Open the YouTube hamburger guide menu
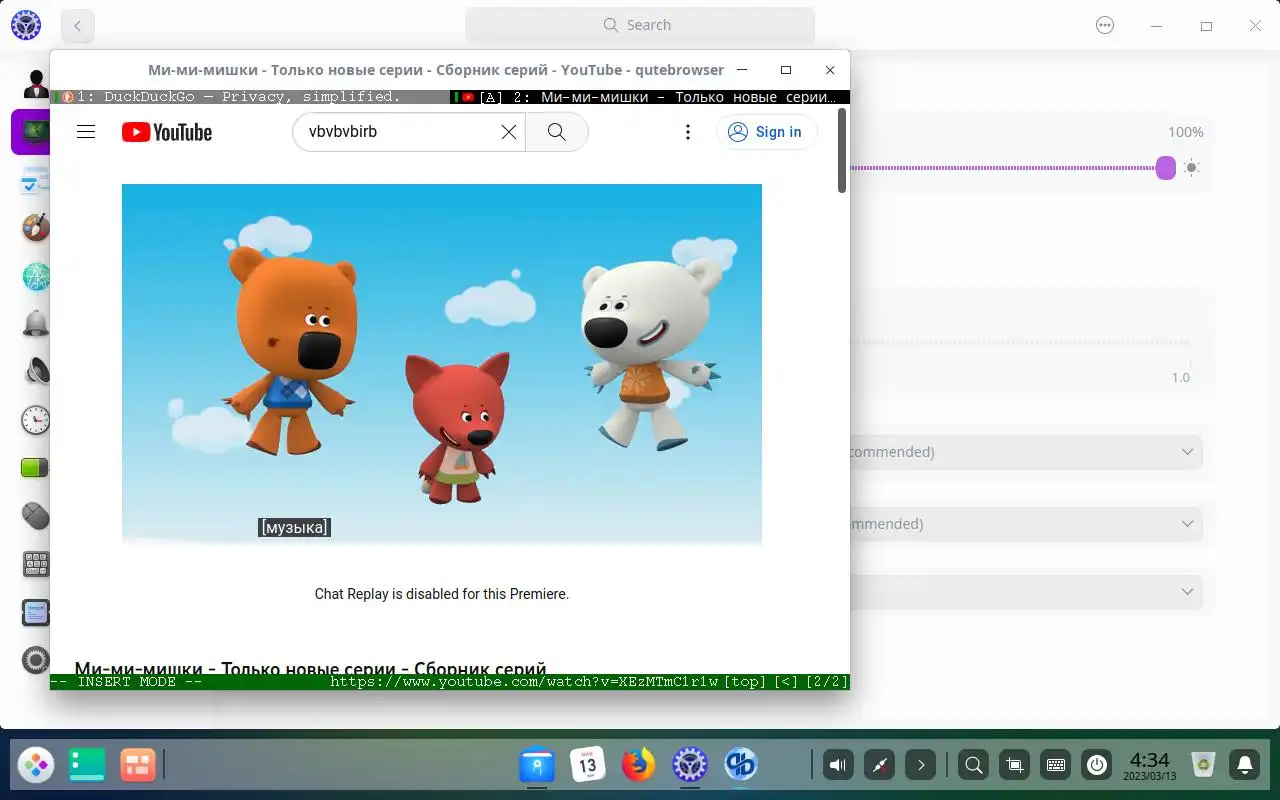 pos(86,132)
